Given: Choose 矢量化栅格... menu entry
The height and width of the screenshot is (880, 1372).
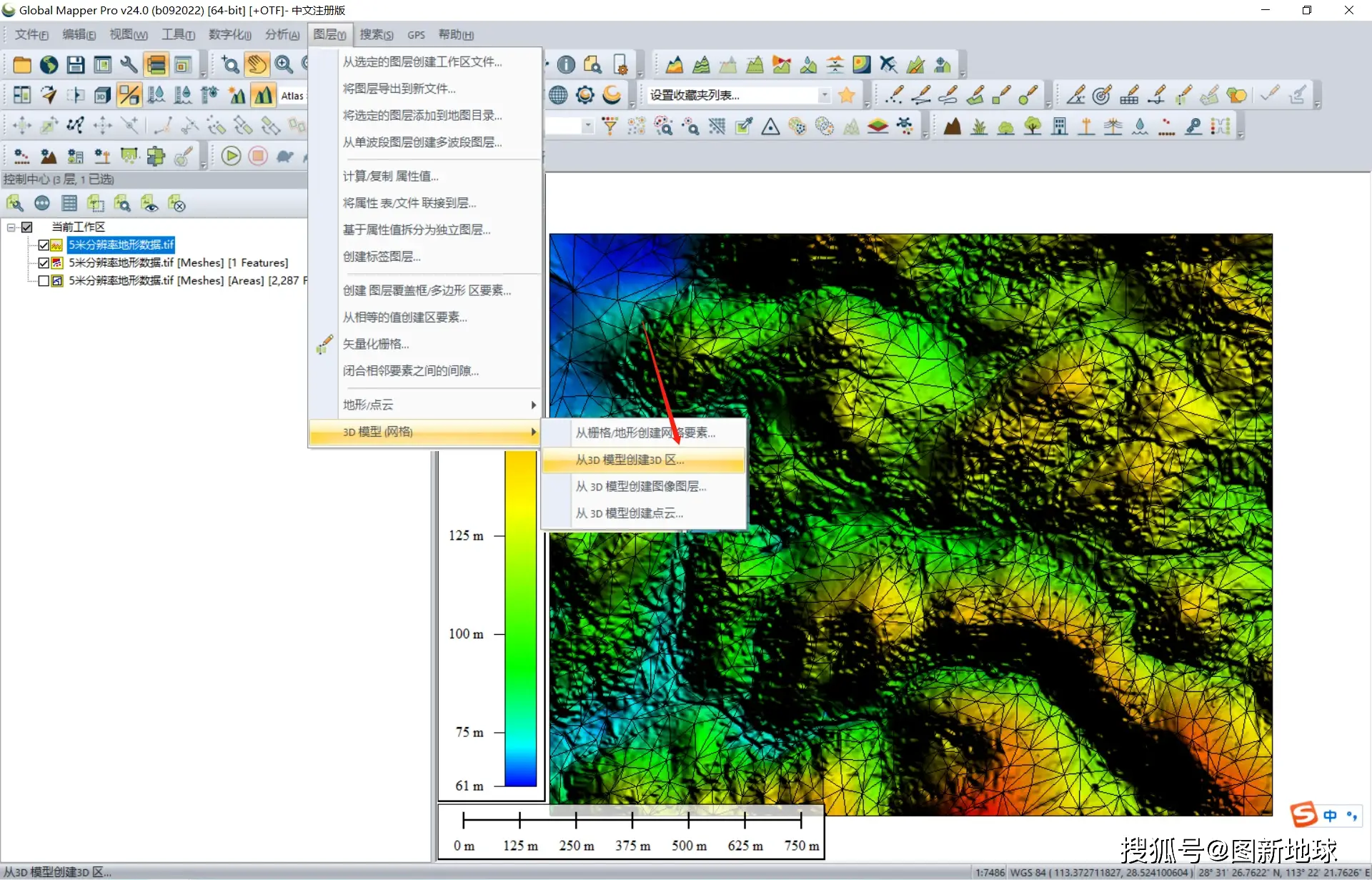Looking at the screenshot, I should 425,344.
